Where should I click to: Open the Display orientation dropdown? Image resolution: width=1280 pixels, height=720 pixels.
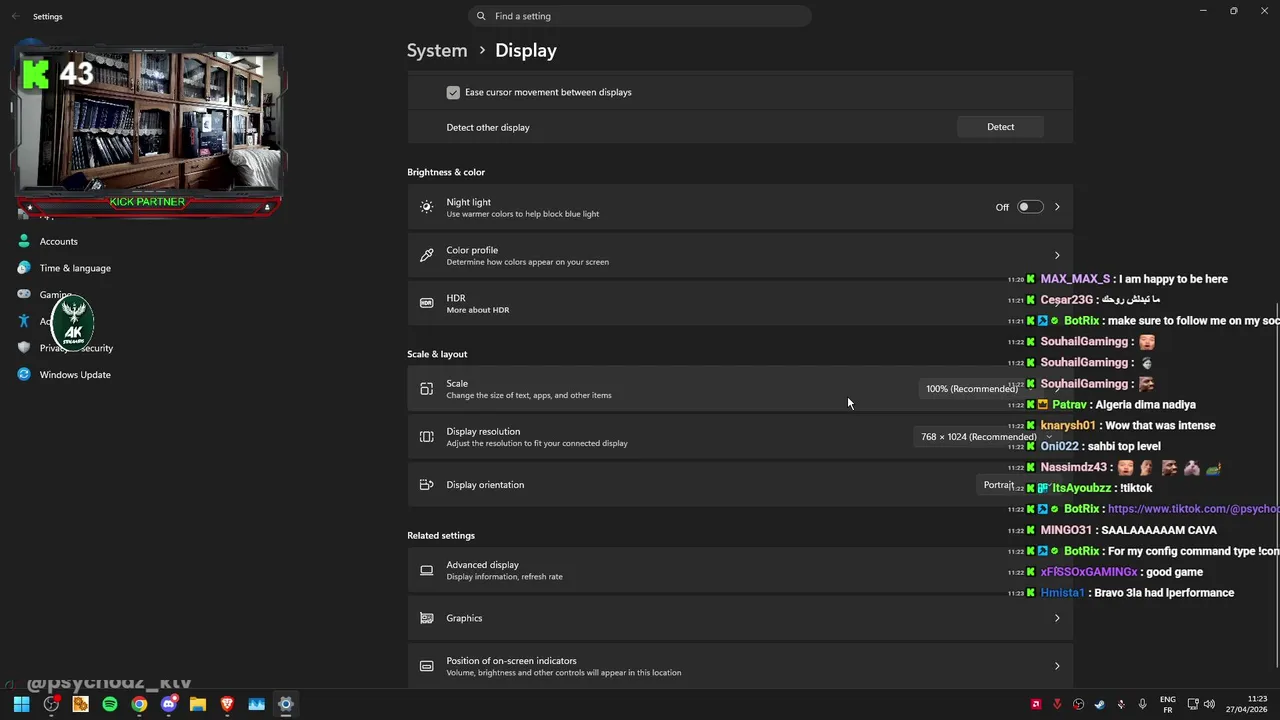pos(998,485)
